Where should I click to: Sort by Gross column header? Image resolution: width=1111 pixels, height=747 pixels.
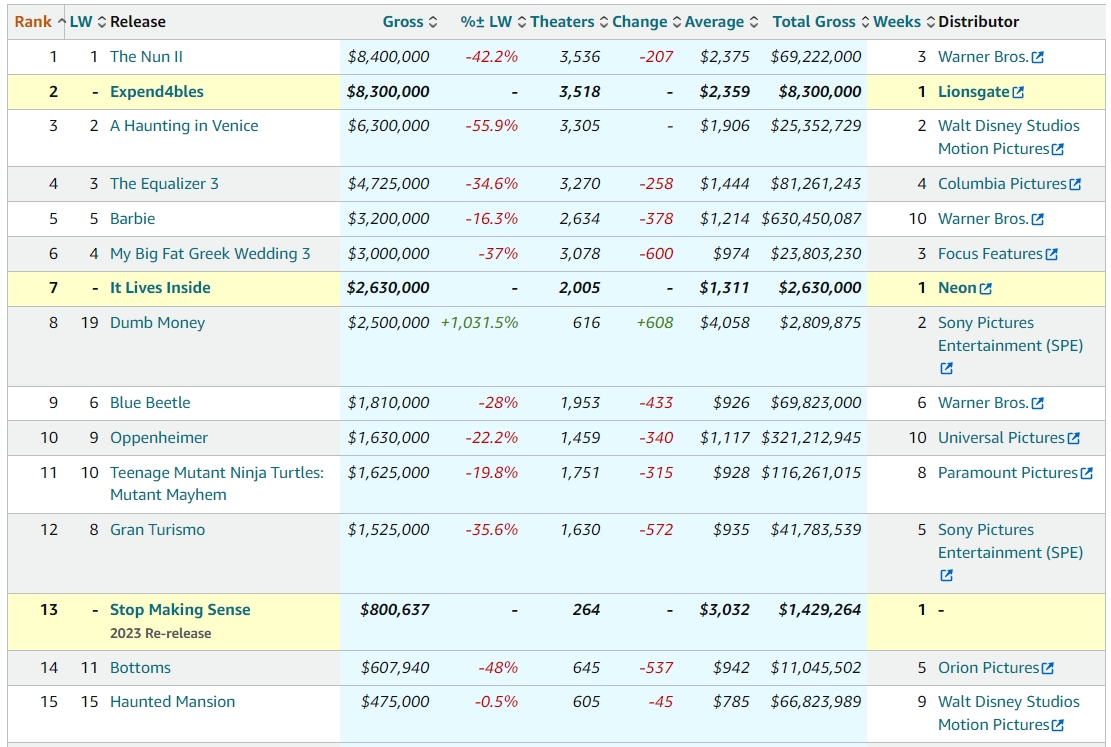[410, 22]
